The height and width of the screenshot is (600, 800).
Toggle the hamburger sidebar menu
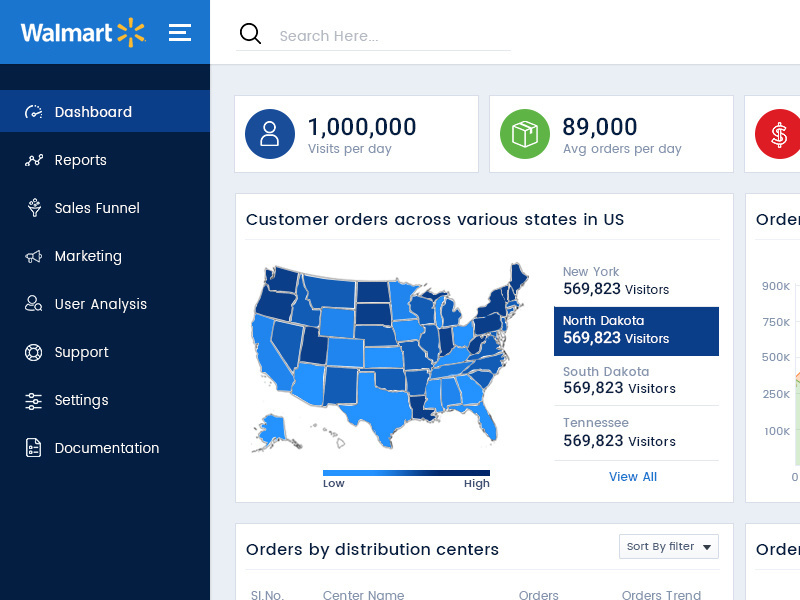point(180,32)
